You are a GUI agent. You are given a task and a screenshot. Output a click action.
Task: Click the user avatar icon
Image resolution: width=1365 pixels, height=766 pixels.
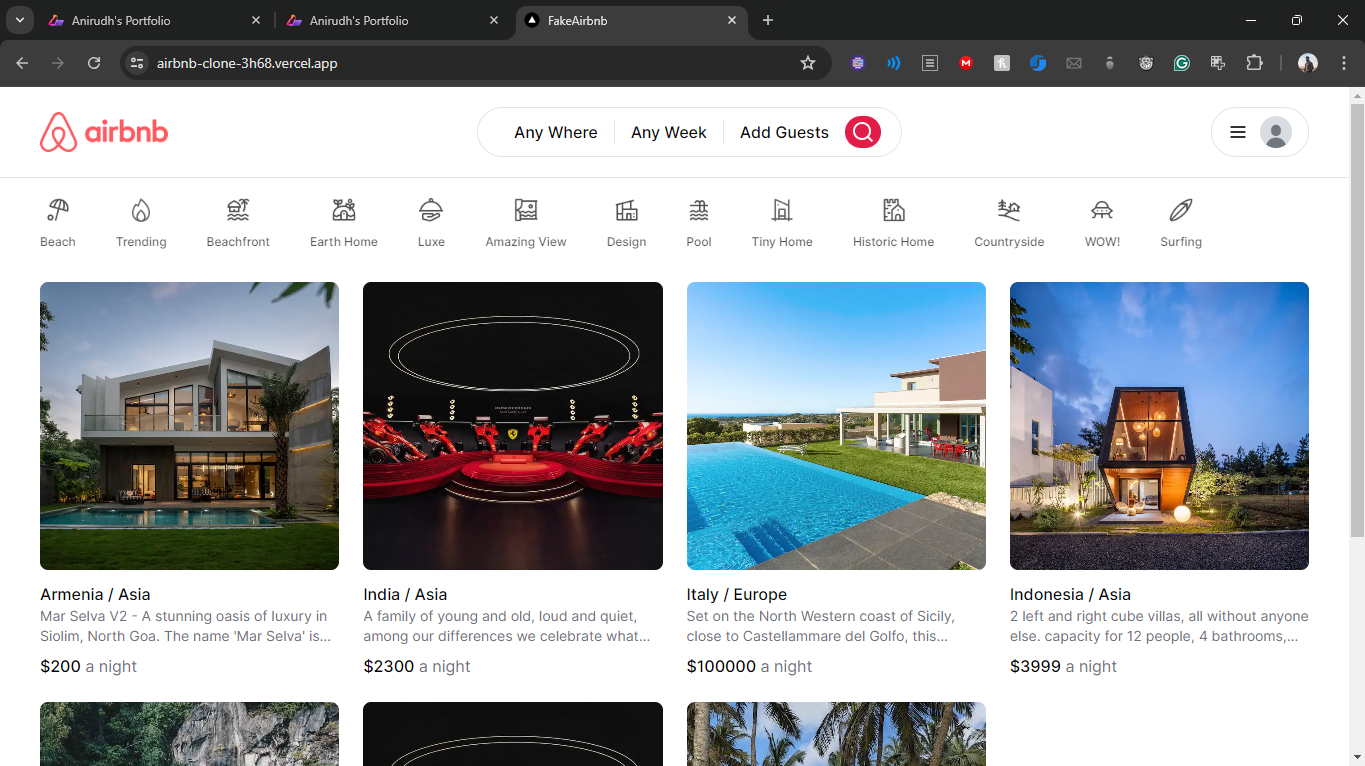pos(1275,132)
